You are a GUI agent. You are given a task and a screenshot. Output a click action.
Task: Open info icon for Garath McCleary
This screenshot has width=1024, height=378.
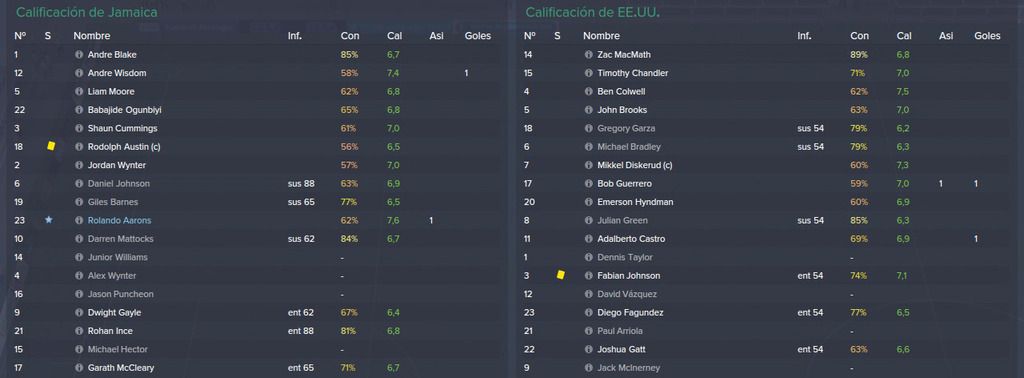[x=79, y=368]
